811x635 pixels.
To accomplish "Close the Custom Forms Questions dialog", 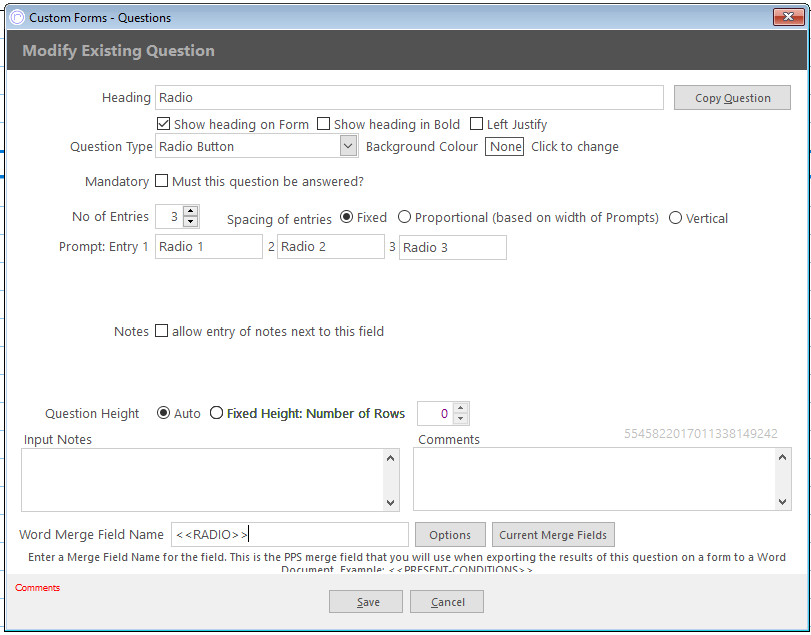I will [788, 17].
